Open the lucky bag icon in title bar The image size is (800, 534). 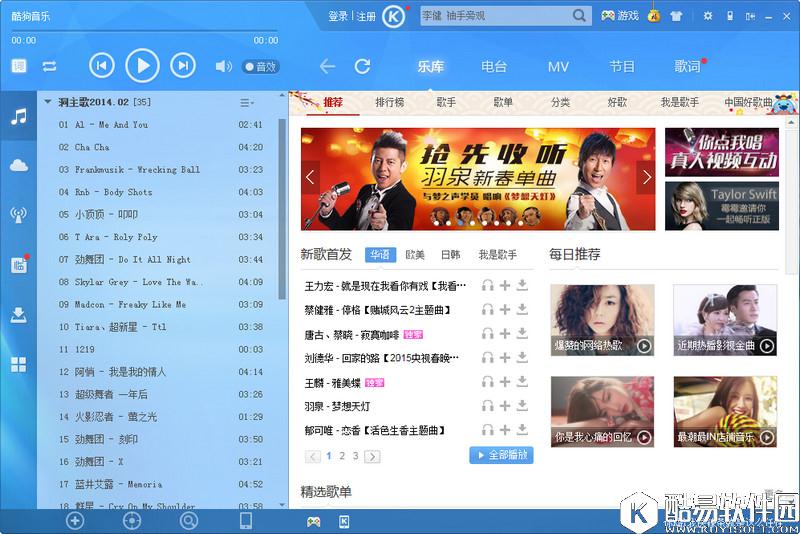click(654, 15)
